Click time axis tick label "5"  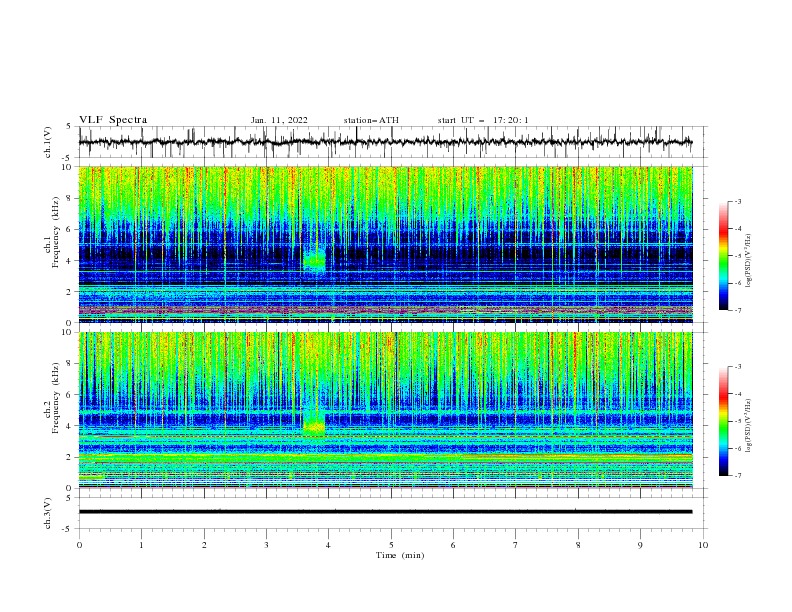pyautogui.click(x=391, y=545)
